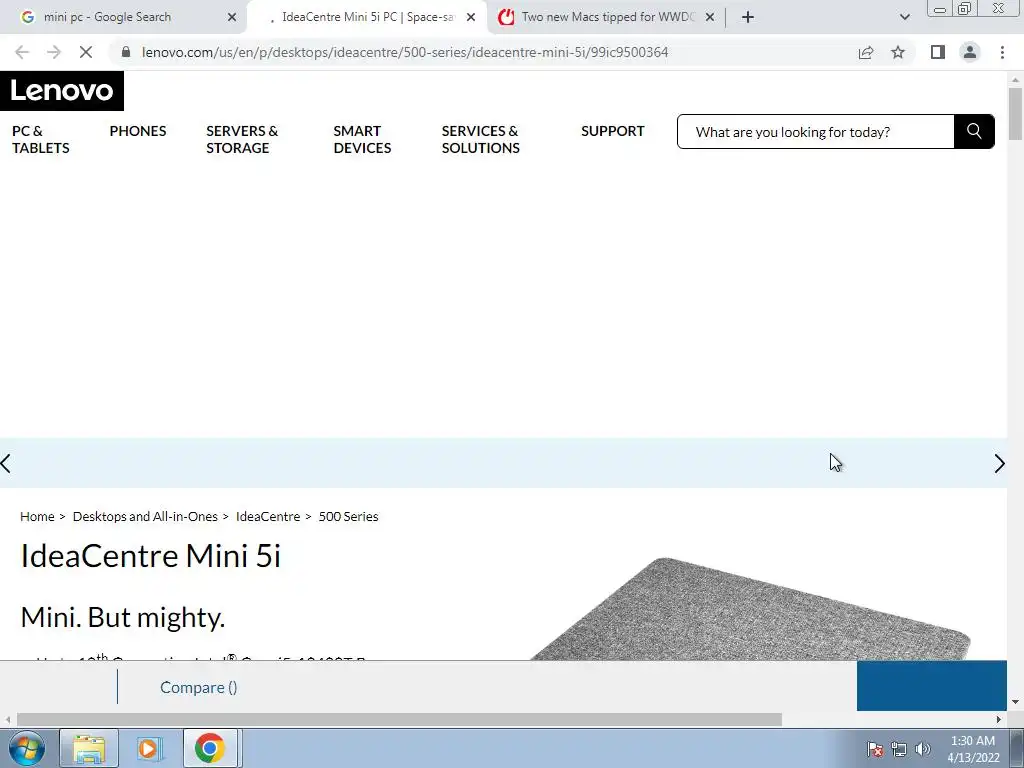Image resolution: width=1024 pixels, height=768 pixels.
Task: Click the horizontal scroll right arrow
Action: pos(999,720)
